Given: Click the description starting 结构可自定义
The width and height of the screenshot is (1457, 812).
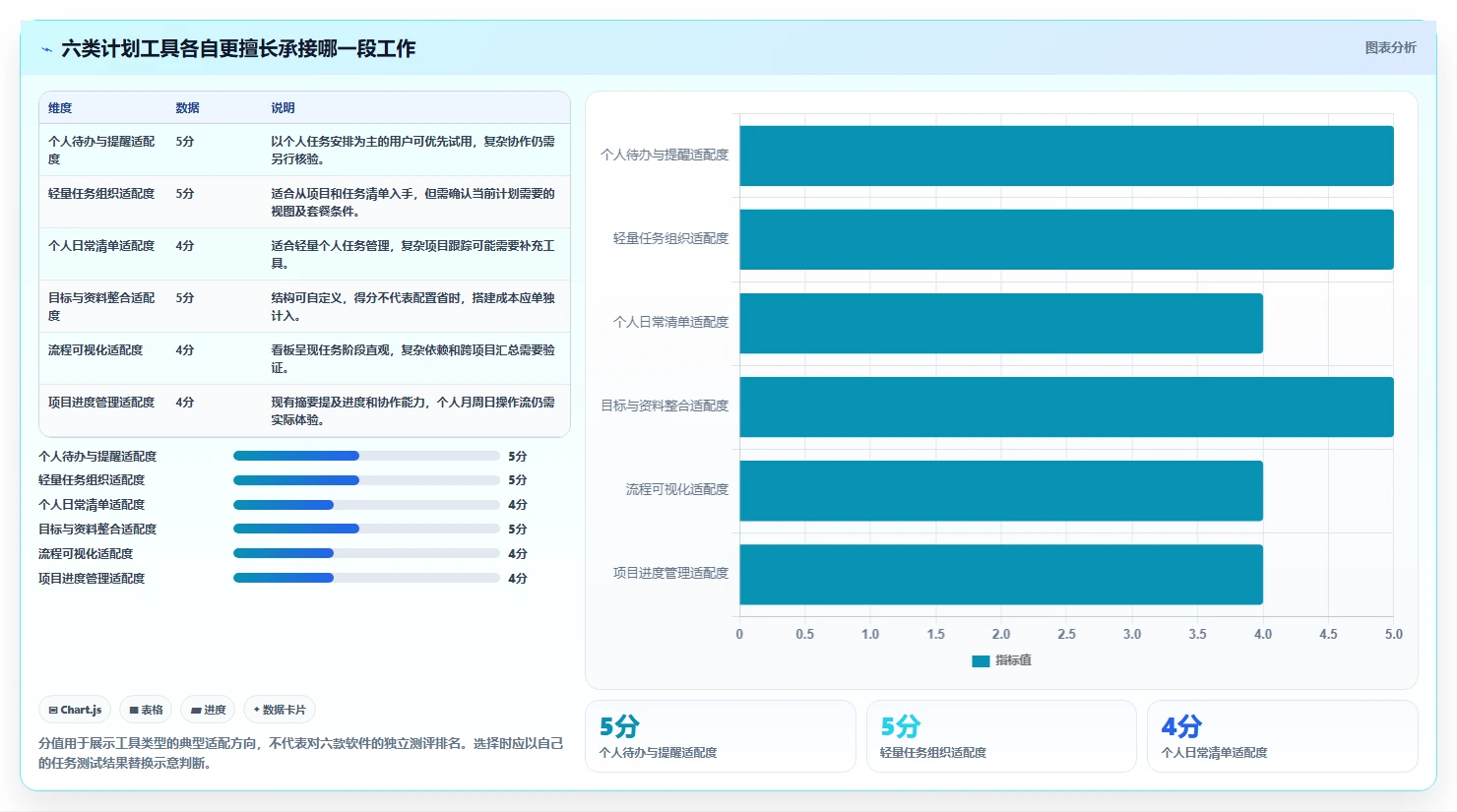Looking at the screenshot, I should (413, 306).
